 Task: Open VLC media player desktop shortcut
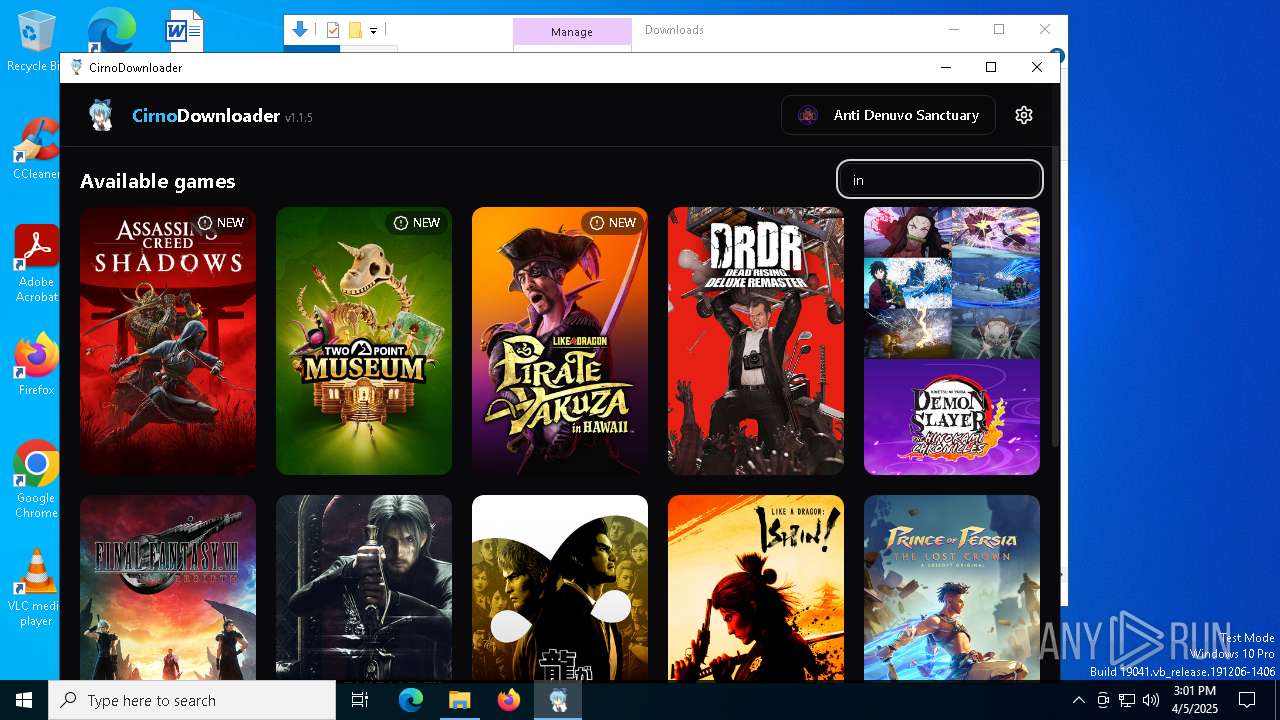click(x=36, y=587)
